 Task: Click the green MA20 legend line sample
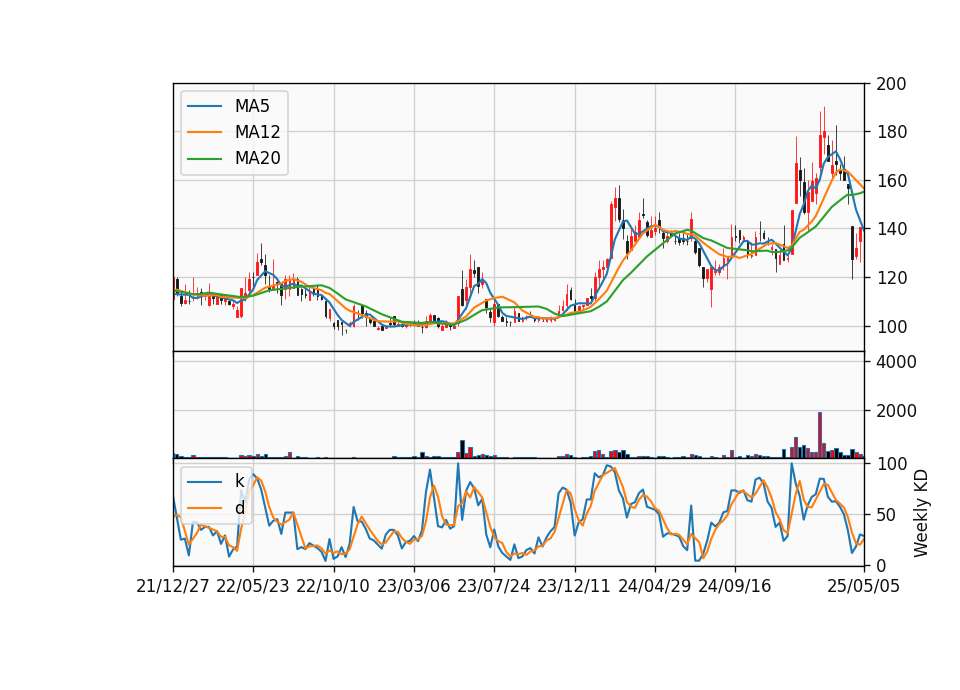point(204,158)
